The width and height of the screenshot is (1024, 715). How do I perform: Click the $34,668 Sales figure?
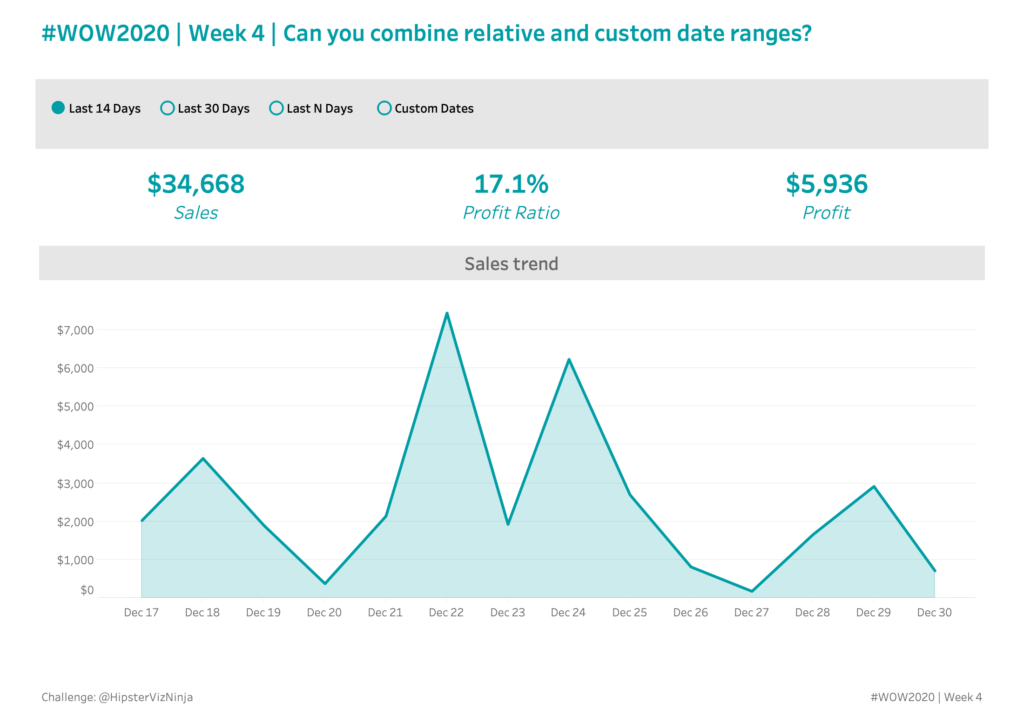point(196,184)
